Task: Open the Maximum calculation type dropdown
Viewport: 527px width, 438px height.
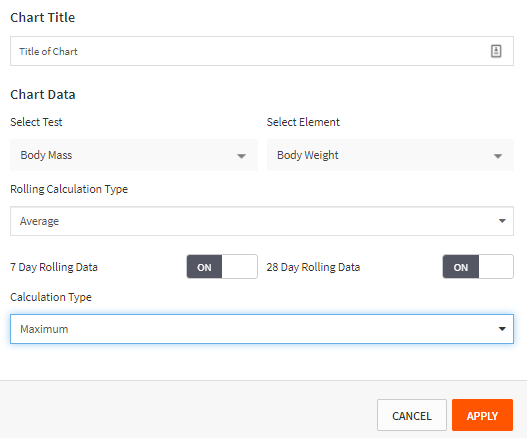Action: click(261, 329)
